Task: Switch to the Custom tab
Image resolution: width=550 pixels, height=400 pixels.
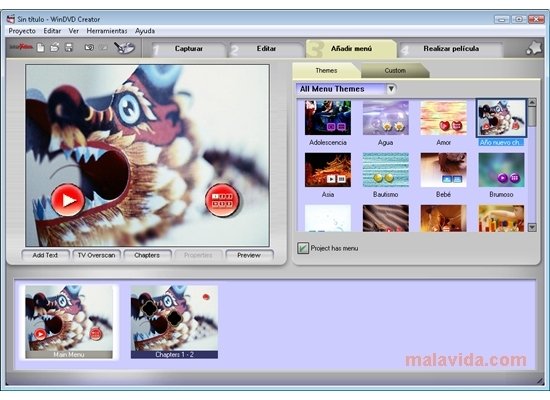Action: (395, 71)
